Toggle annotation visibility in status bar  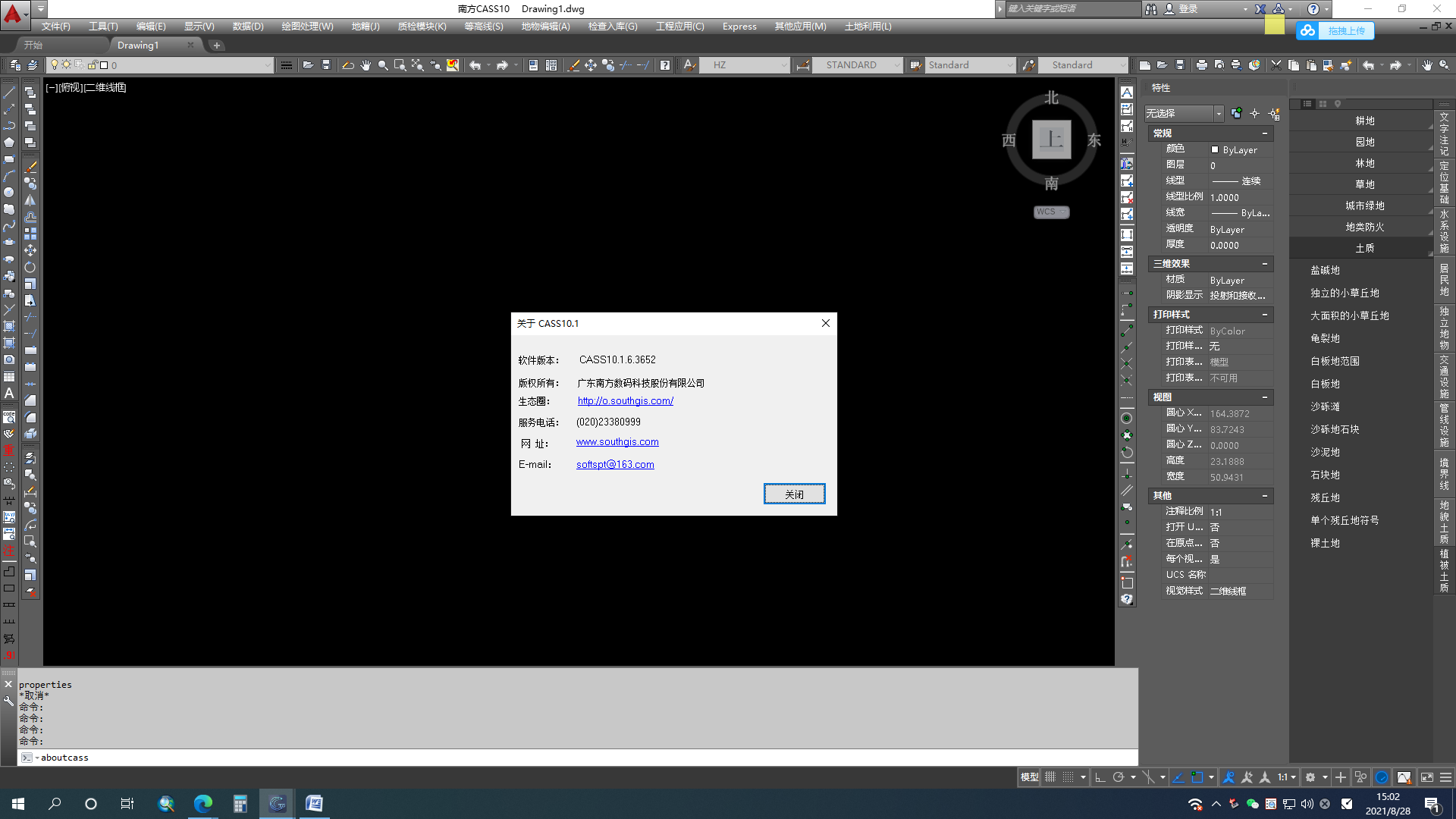pyautogui.click(x=1228, y=777)
